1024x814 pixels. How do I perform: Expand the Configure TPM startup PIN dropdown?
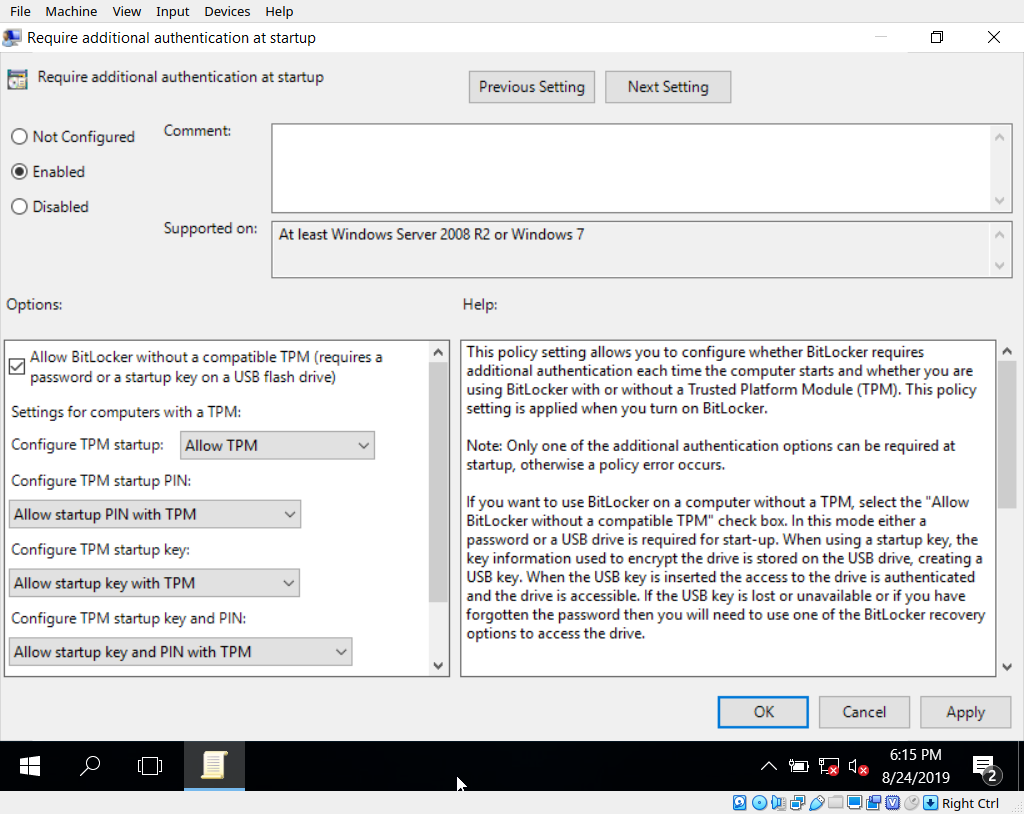[x=155, y=515]
